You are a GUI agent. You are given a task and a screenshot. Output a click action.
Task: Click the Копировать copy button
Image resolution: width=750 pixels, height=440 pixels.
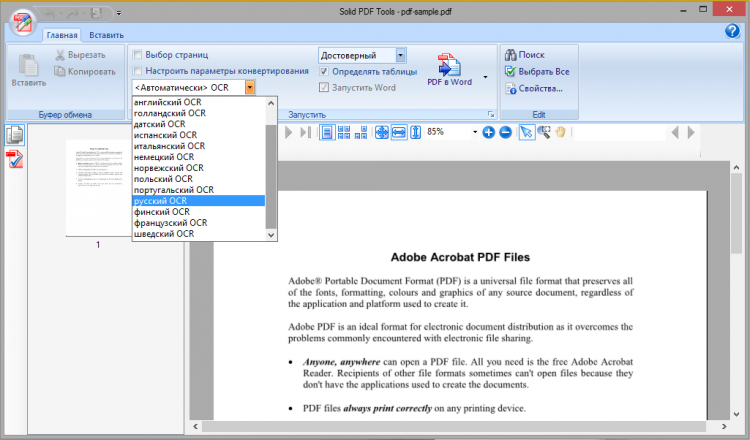(x=85, y=71)
